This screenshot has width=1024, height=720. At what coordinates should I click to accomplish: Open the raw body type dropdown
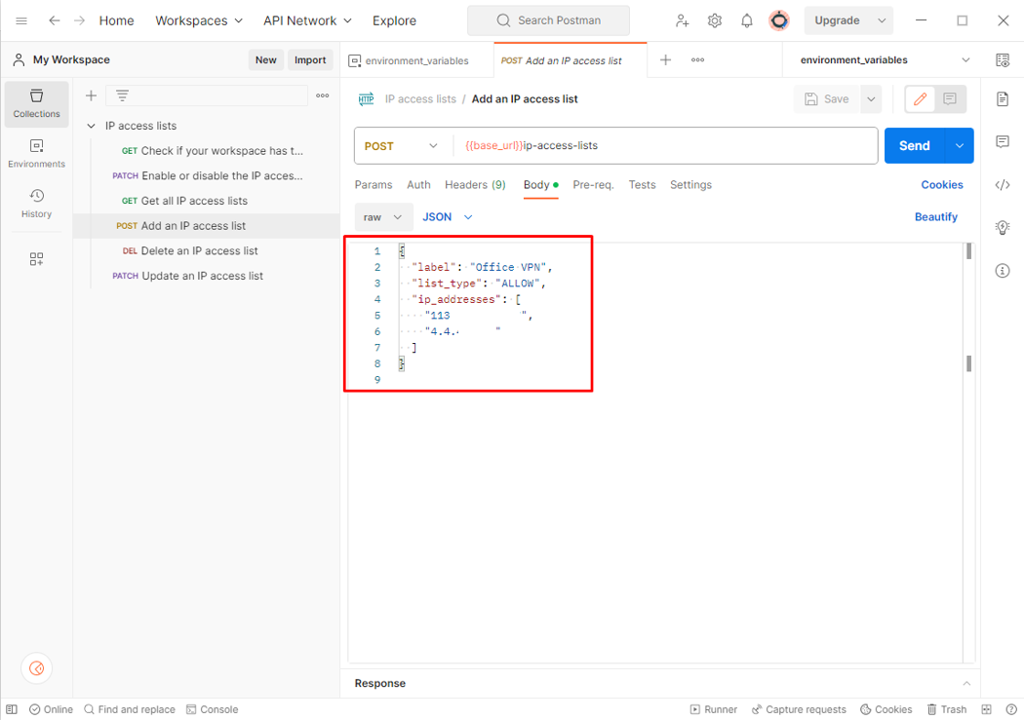point(383,217)
